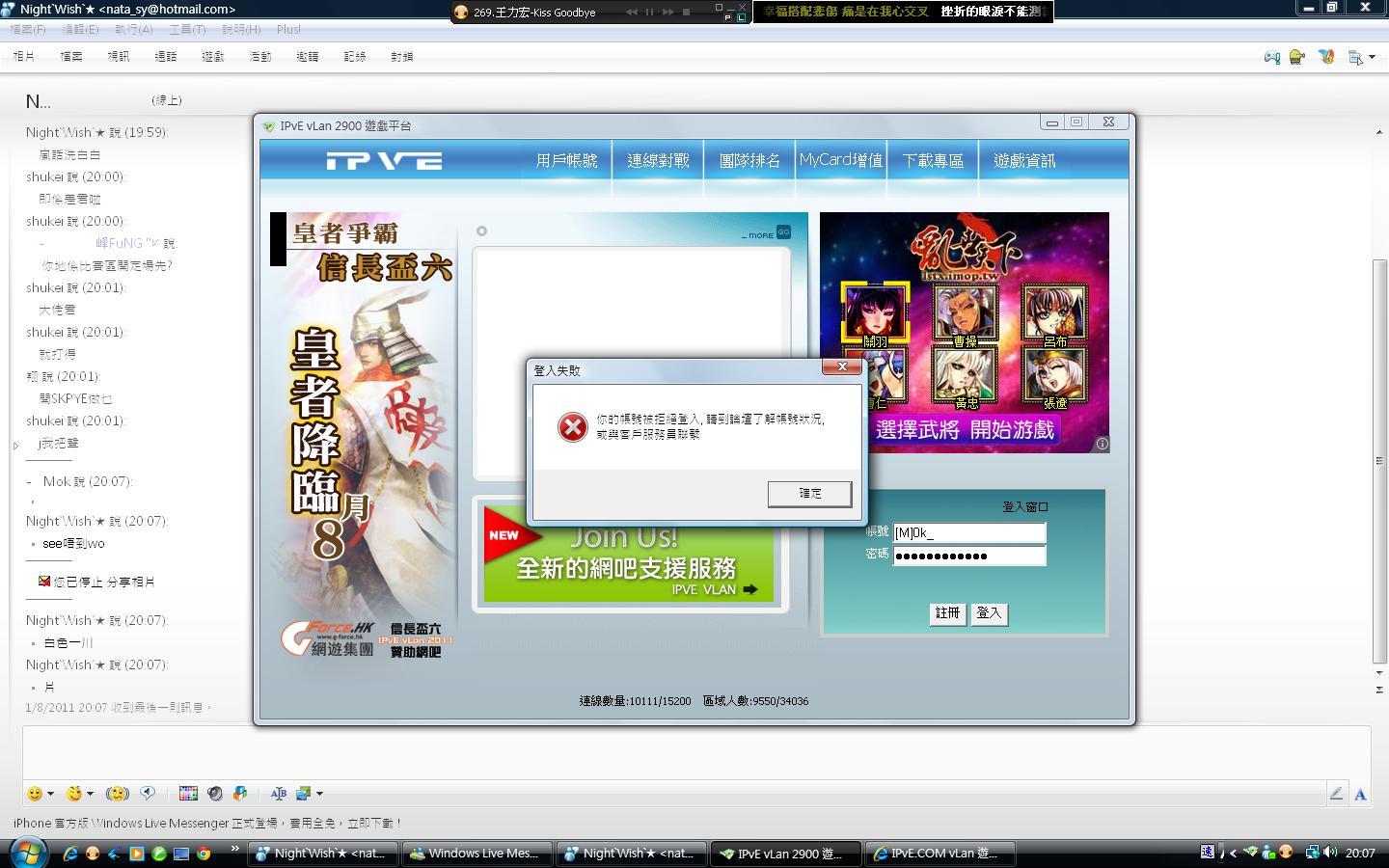Open Messenger 記錄 history menu
The height and width of the screenshot is (868, 1389).
click(355, 57)
